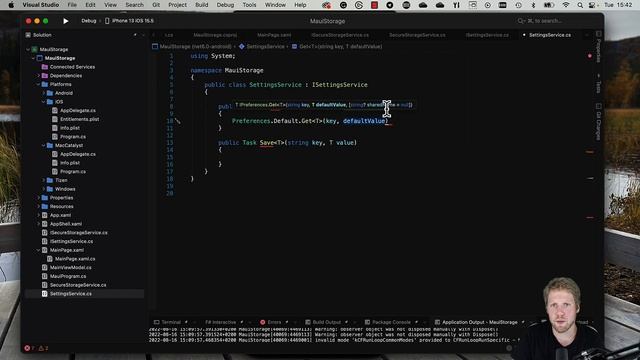Image resolution: width=640 pixels, height=360 pixels.
Task: Open the Build menu
Action: (202, 5)
